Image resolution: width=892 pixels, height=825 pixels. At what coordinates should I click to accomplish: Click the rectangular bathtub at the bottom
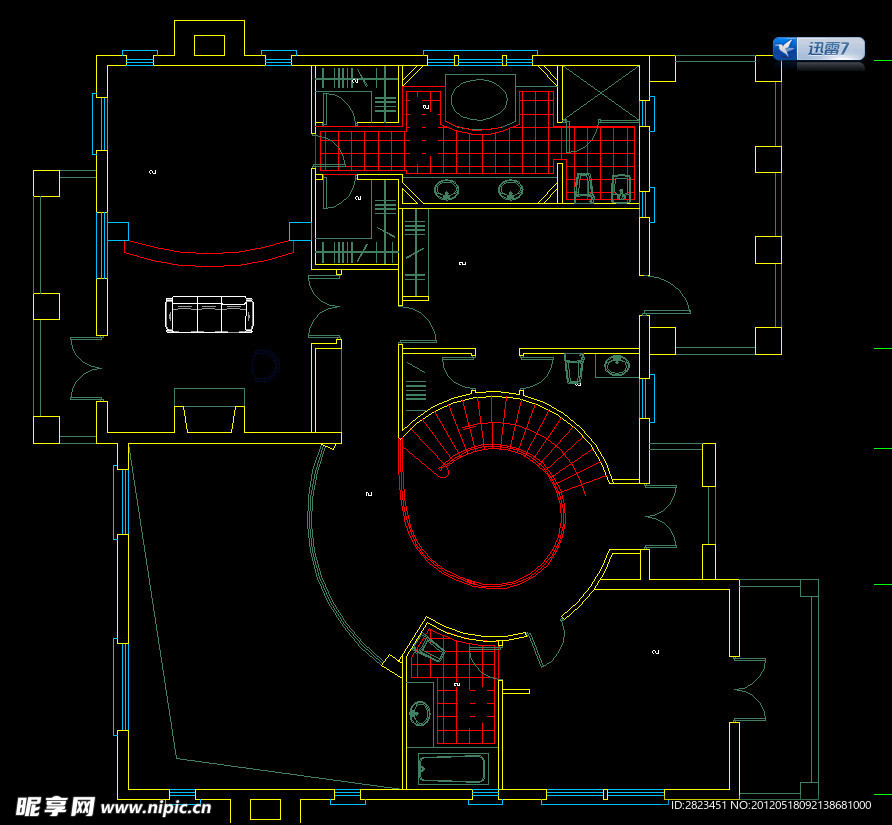coord(451,770)
